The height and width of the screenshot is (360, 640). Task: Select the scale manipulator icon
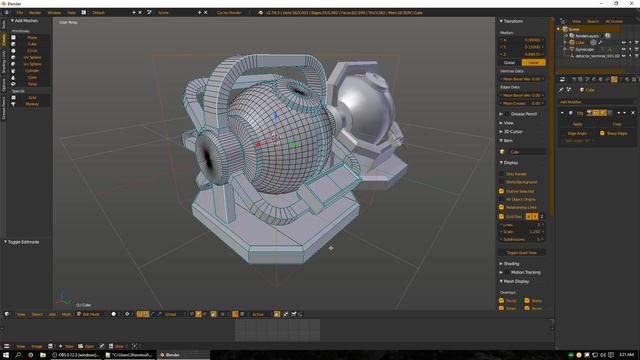pos(159,314)
